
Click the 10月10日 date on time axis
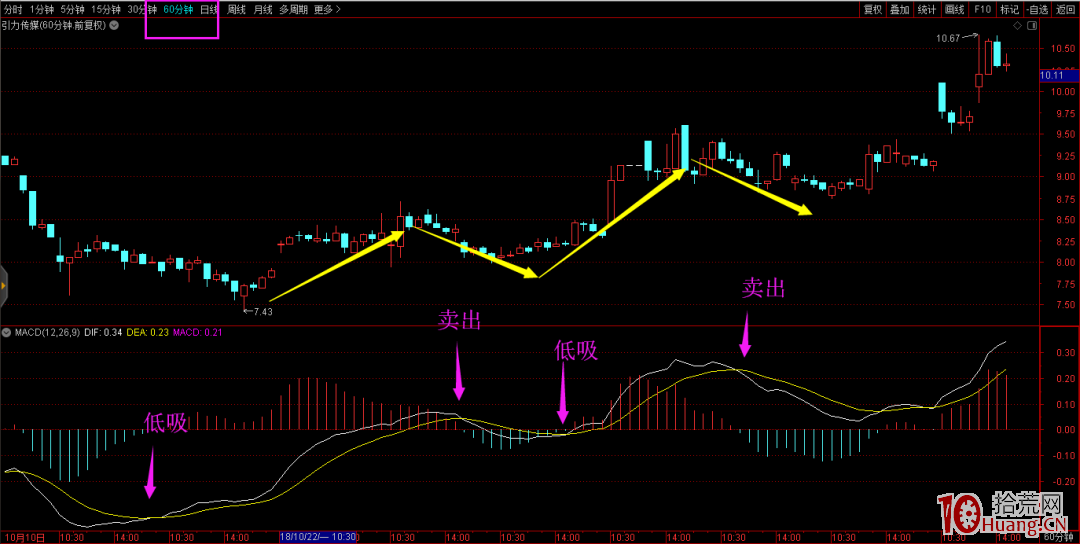click(x=24, y=536)
